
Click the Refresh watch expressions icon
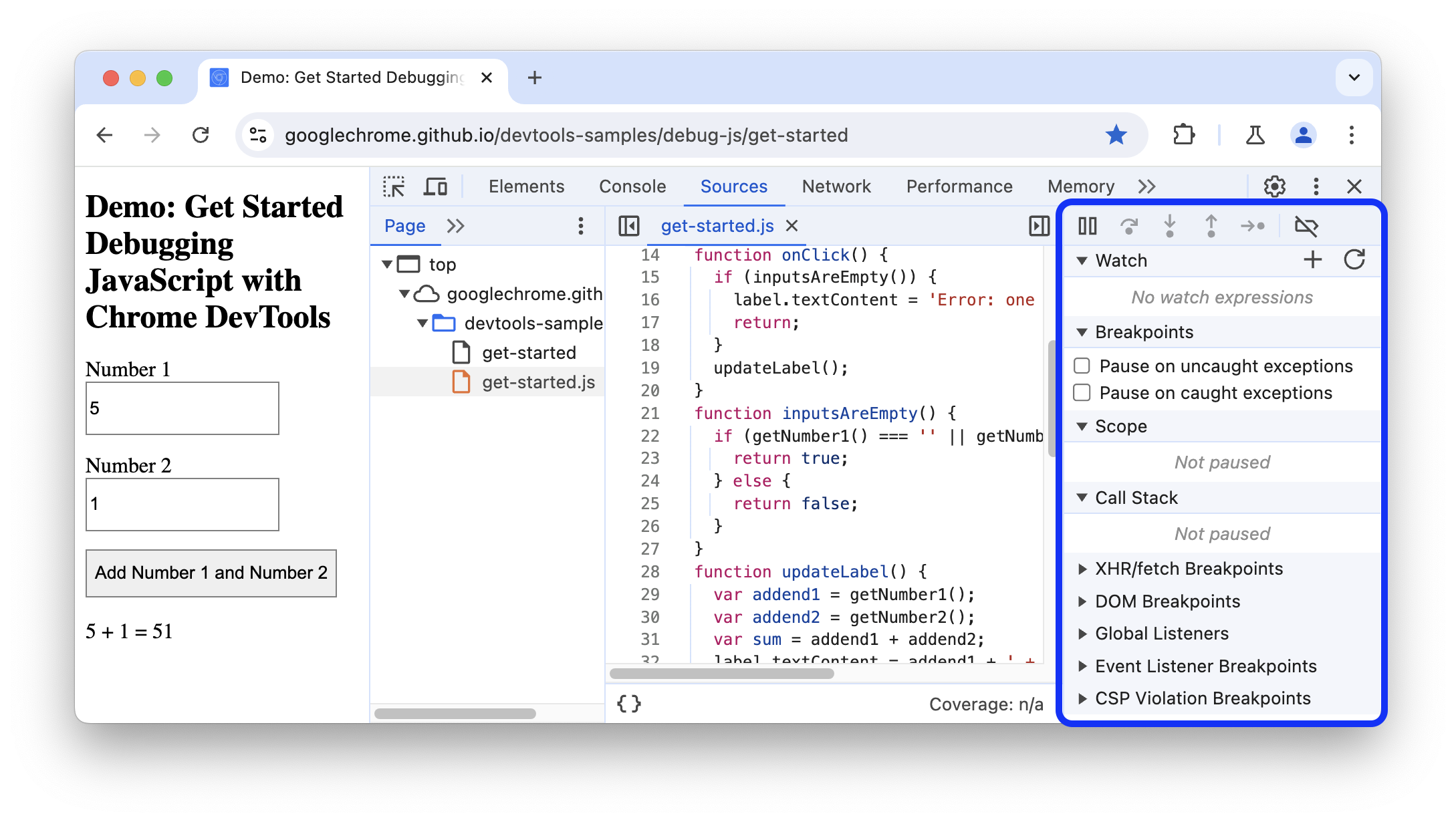click(x=1353, y=259)
